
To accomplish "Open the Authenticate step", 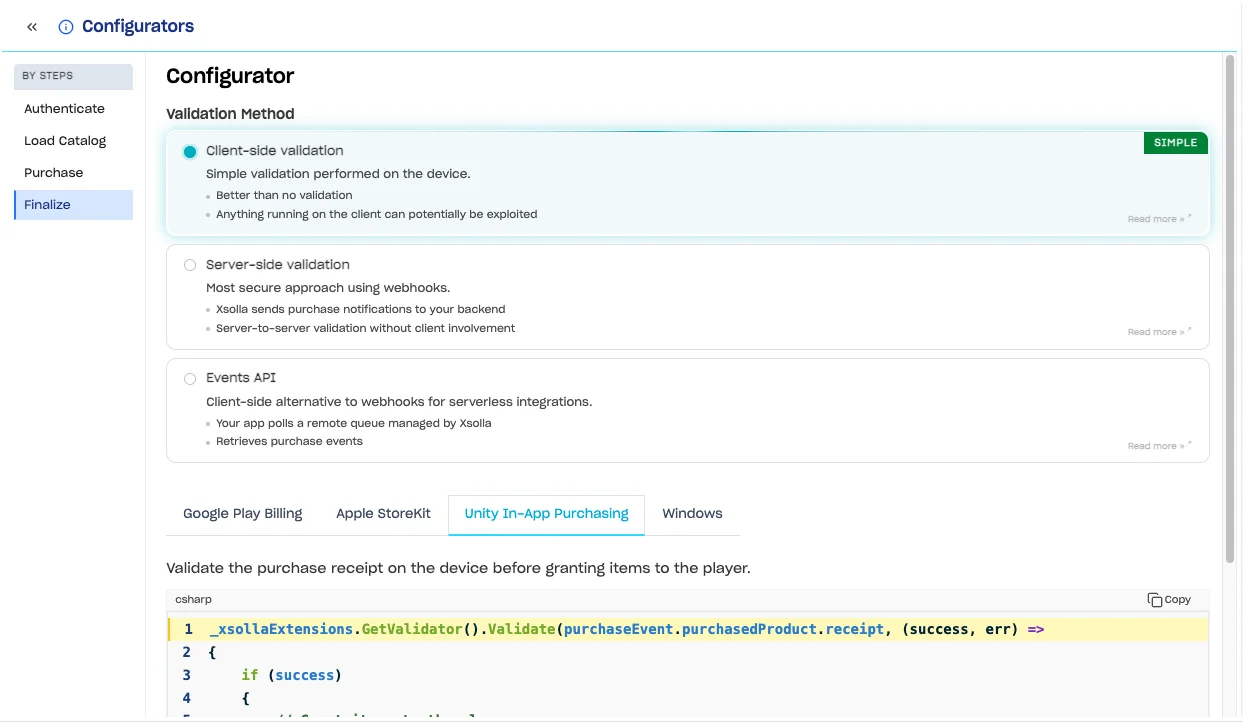I will [73, 108].
